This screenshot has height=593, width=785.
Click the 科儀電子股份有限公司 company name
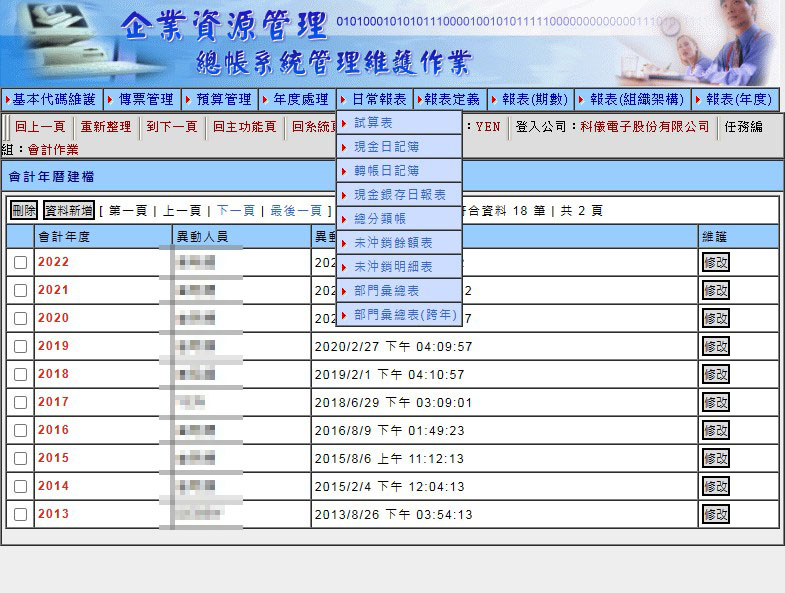tap(645, 127)
